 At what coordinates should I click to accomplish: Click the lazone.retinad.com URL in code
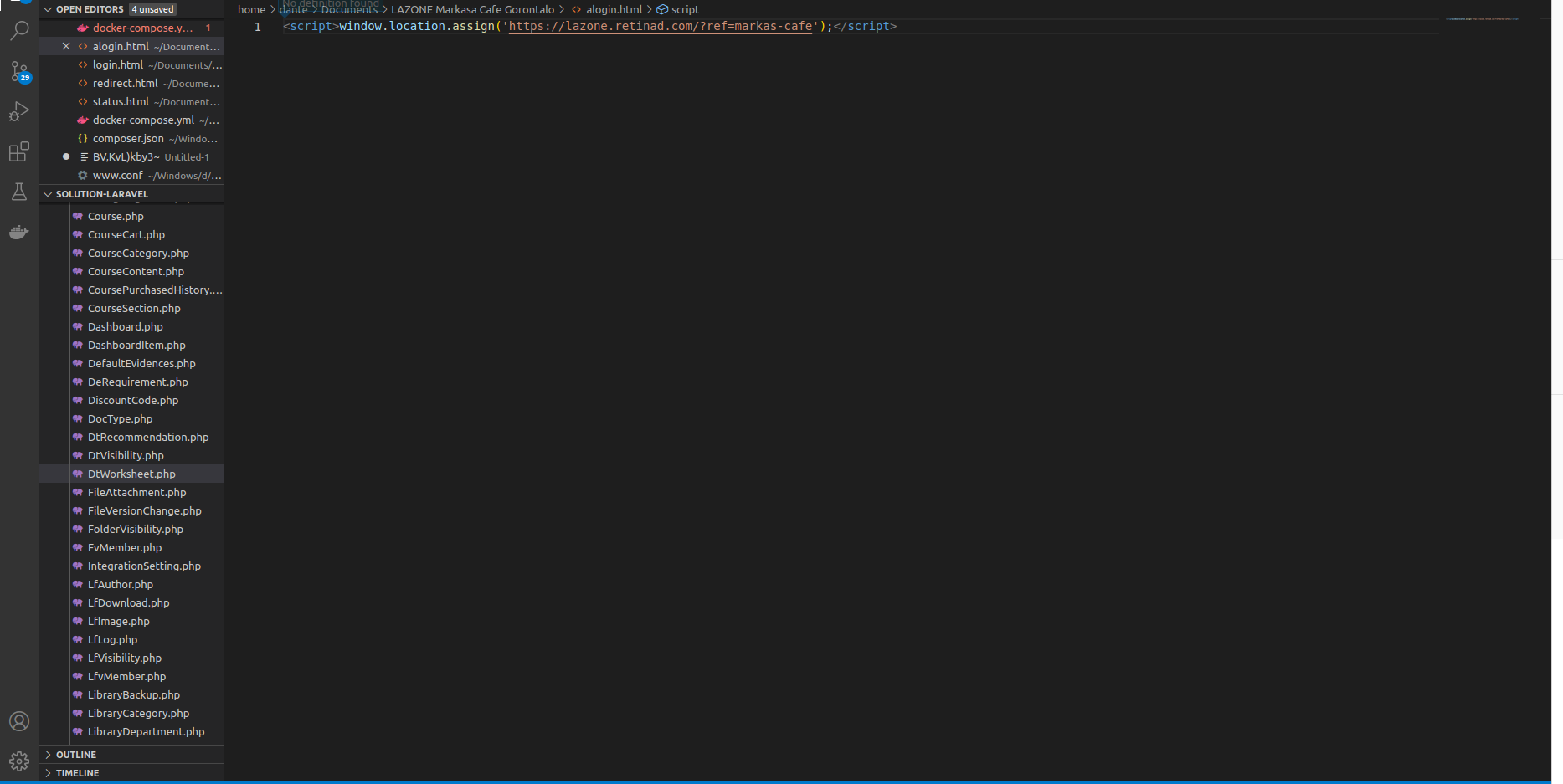[660, 27]
